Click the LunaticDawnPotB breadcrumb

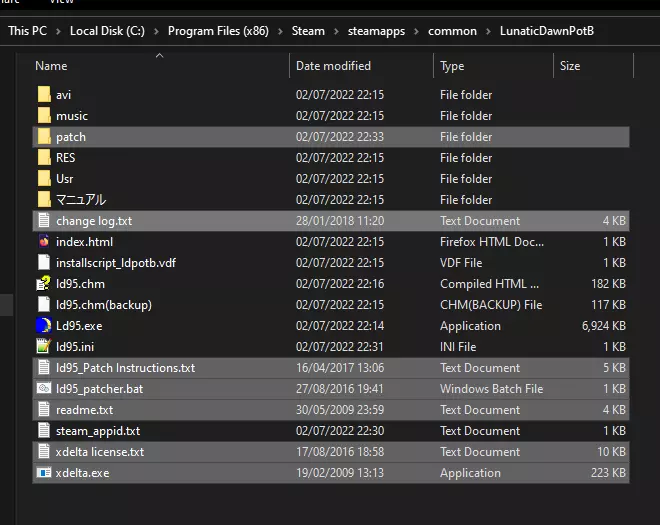pos(547,31)
